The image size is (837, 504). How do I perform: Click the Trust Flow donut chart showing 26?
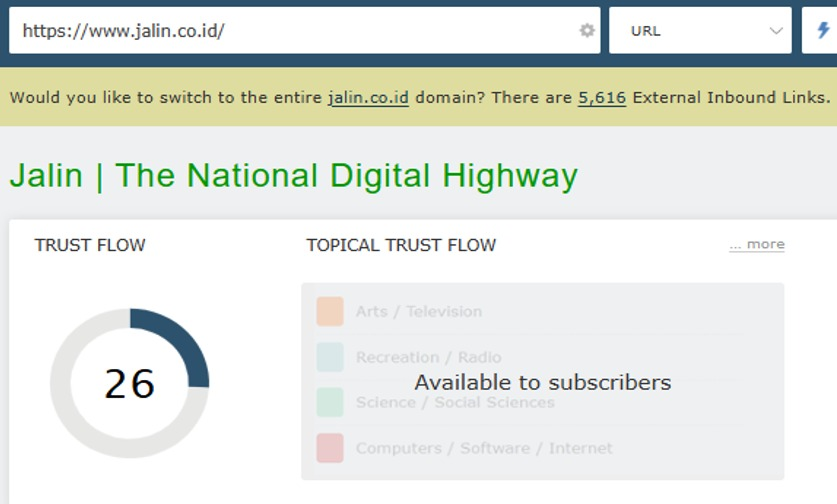pyautogui.click(x=130, y=383)
